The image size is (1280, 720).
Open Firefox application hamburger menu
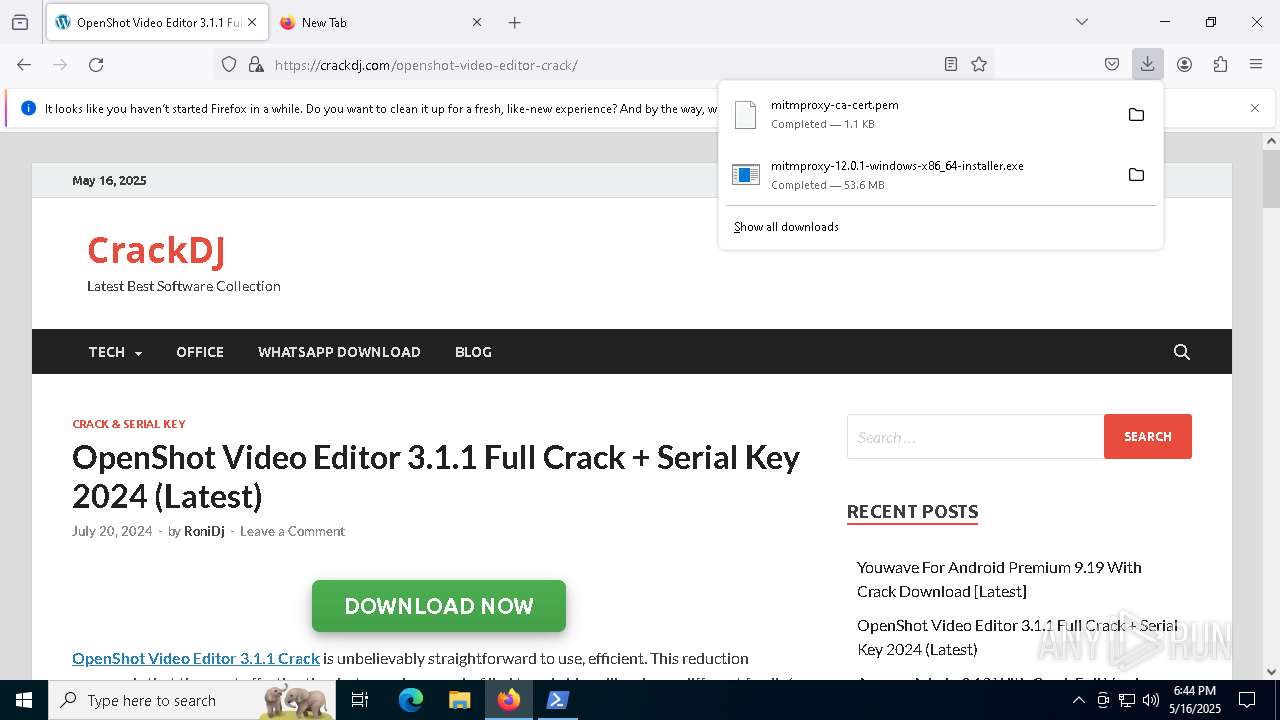[x=1256, y=64]
